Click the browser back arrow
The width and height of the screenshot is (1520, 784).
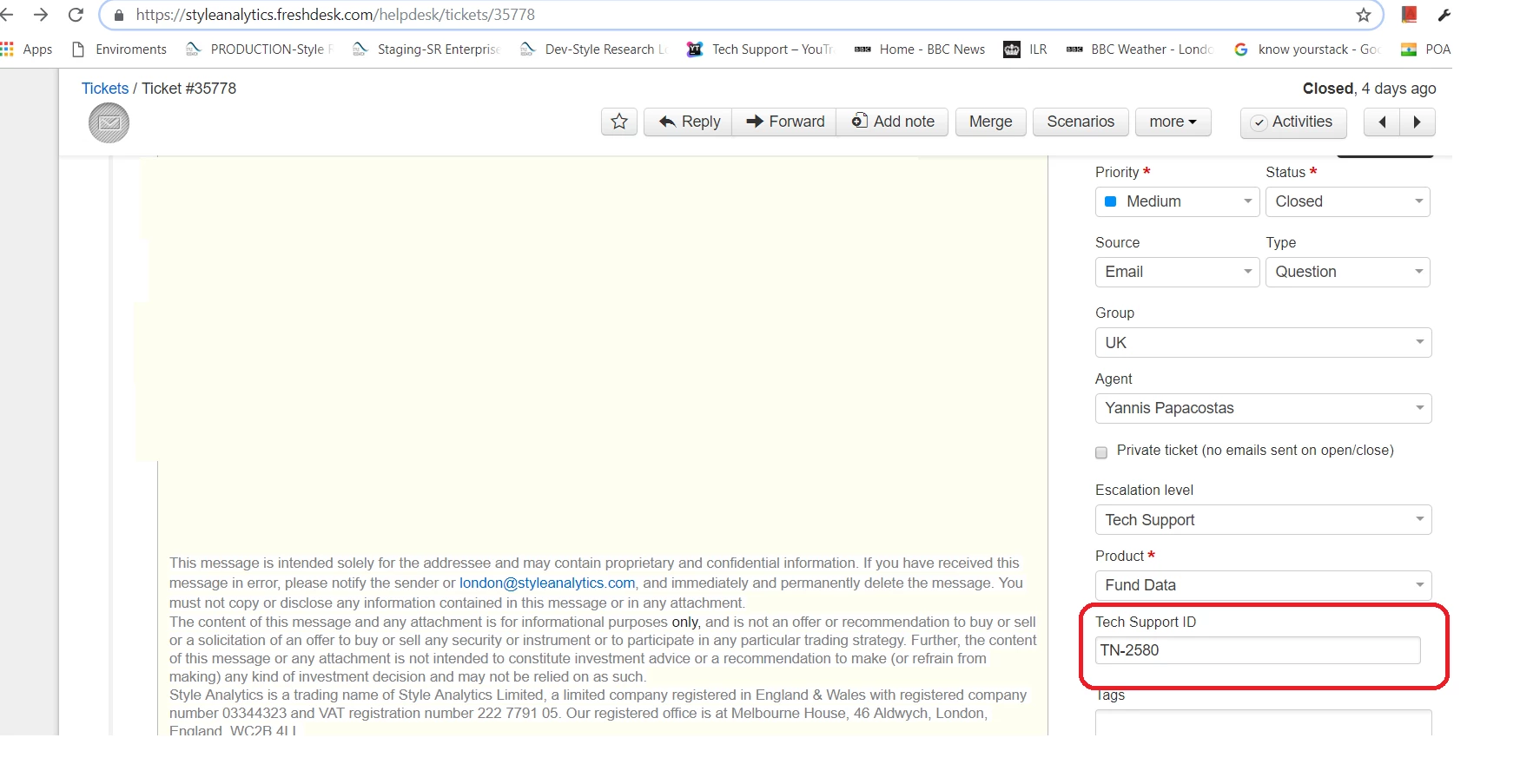[x=8, y=15]
